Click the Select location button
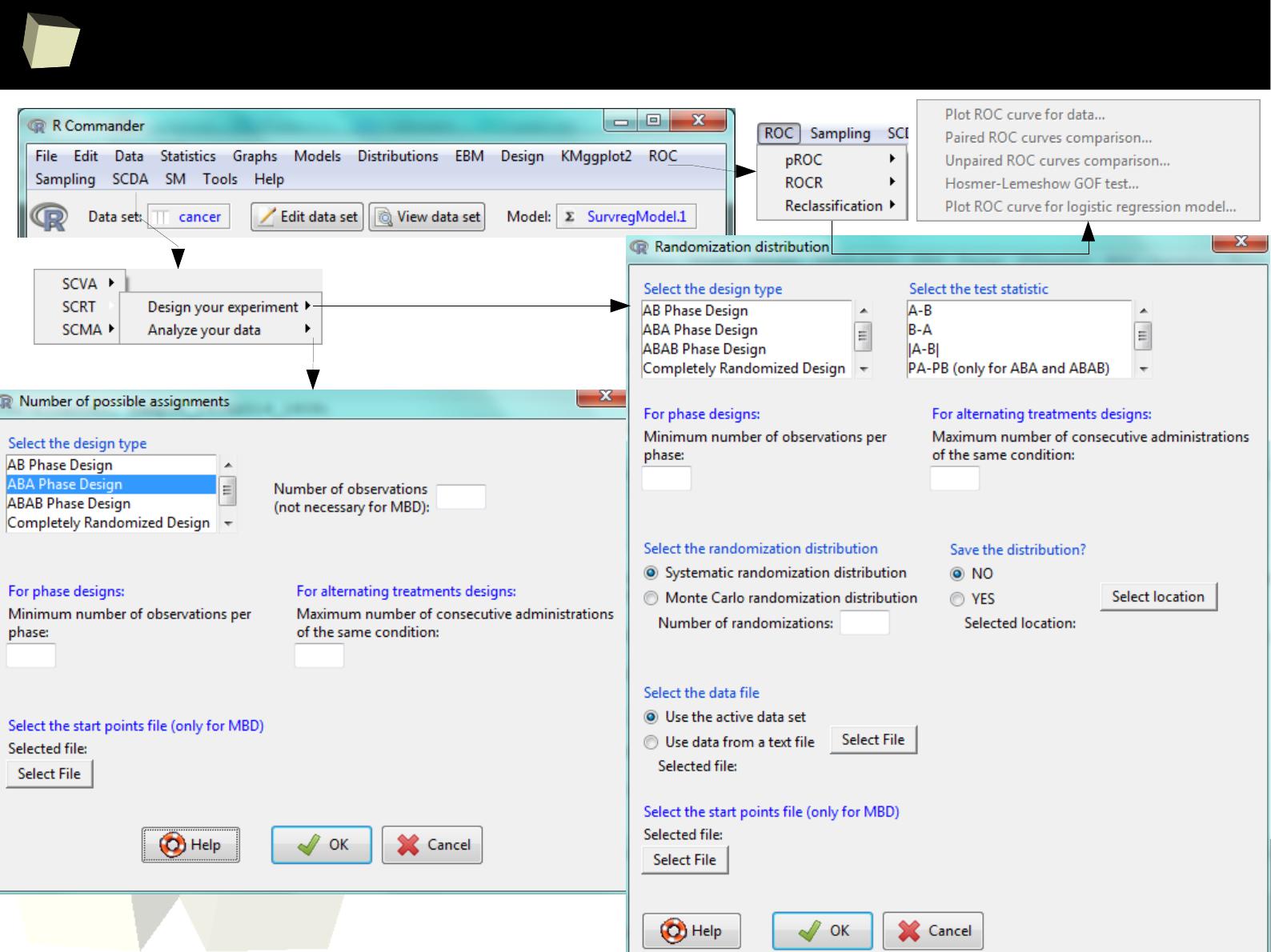The image size is (1271, 952). point(1158,597)
